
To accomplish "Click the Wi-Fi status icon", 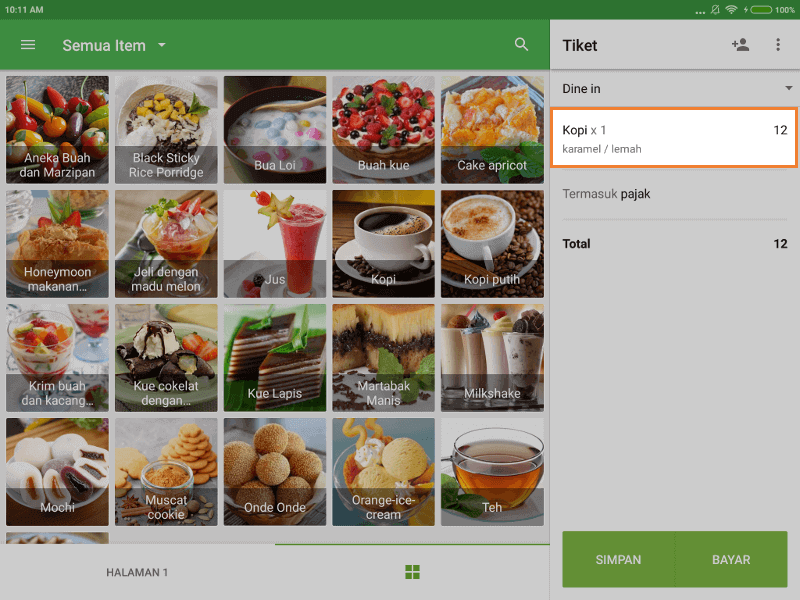I will click(x=731, y=10).
